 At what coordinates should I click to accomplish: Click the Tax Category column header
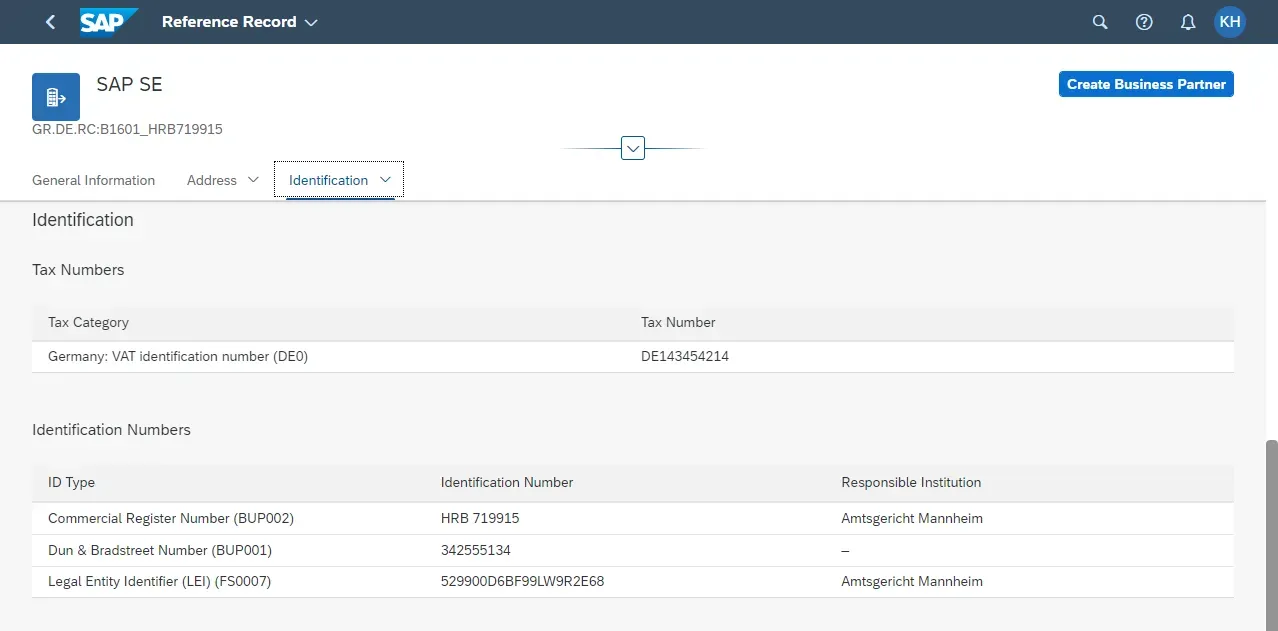(x=89, y=322)
